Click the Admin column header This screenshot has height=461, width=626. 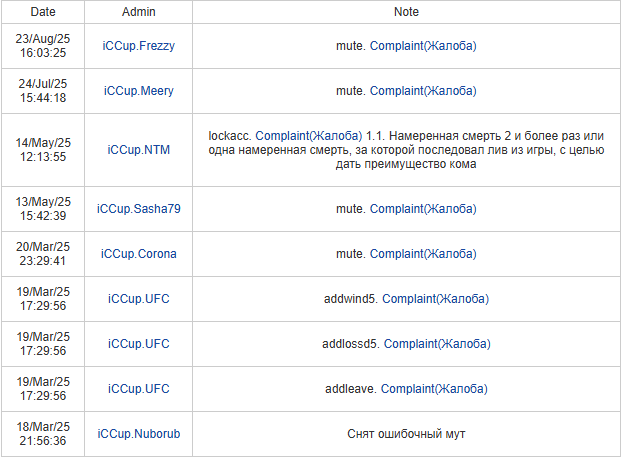(x=138, y=12)
